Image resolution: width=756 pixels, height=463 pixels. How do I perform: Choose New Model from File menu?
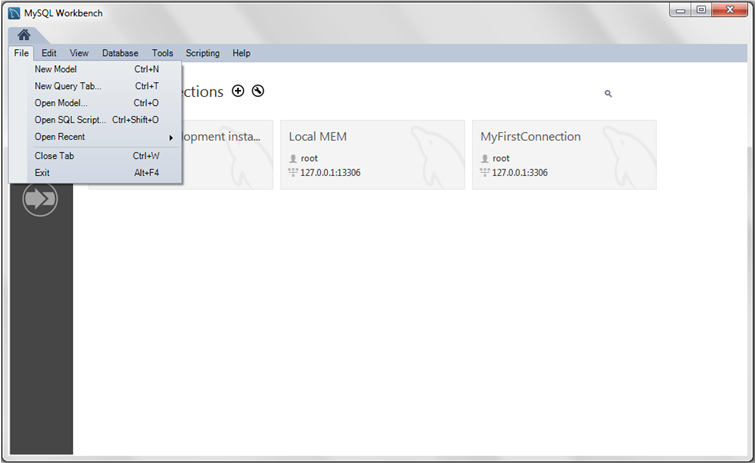point(55,70)
